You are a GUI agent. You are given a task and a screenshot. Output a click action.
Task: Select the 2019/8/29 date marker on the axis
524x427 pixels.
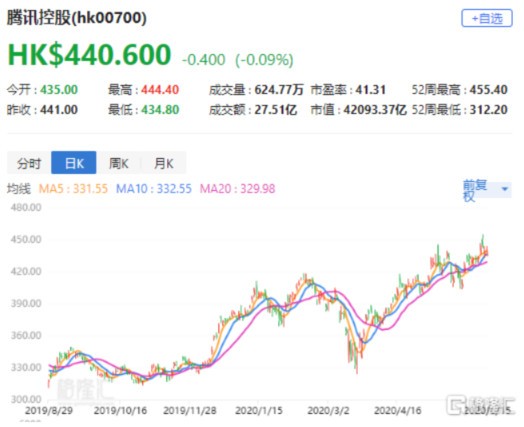pos(49,410)
